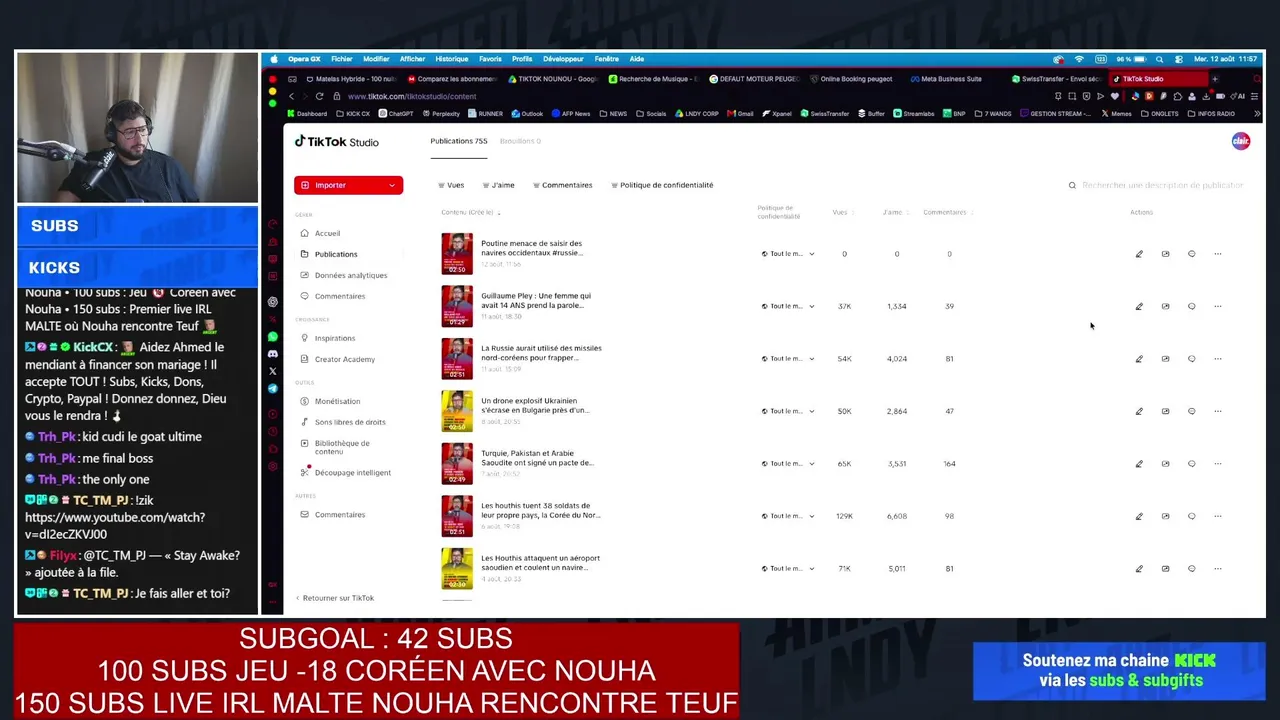Switch to the Brouillons tab

pos(520,141)
